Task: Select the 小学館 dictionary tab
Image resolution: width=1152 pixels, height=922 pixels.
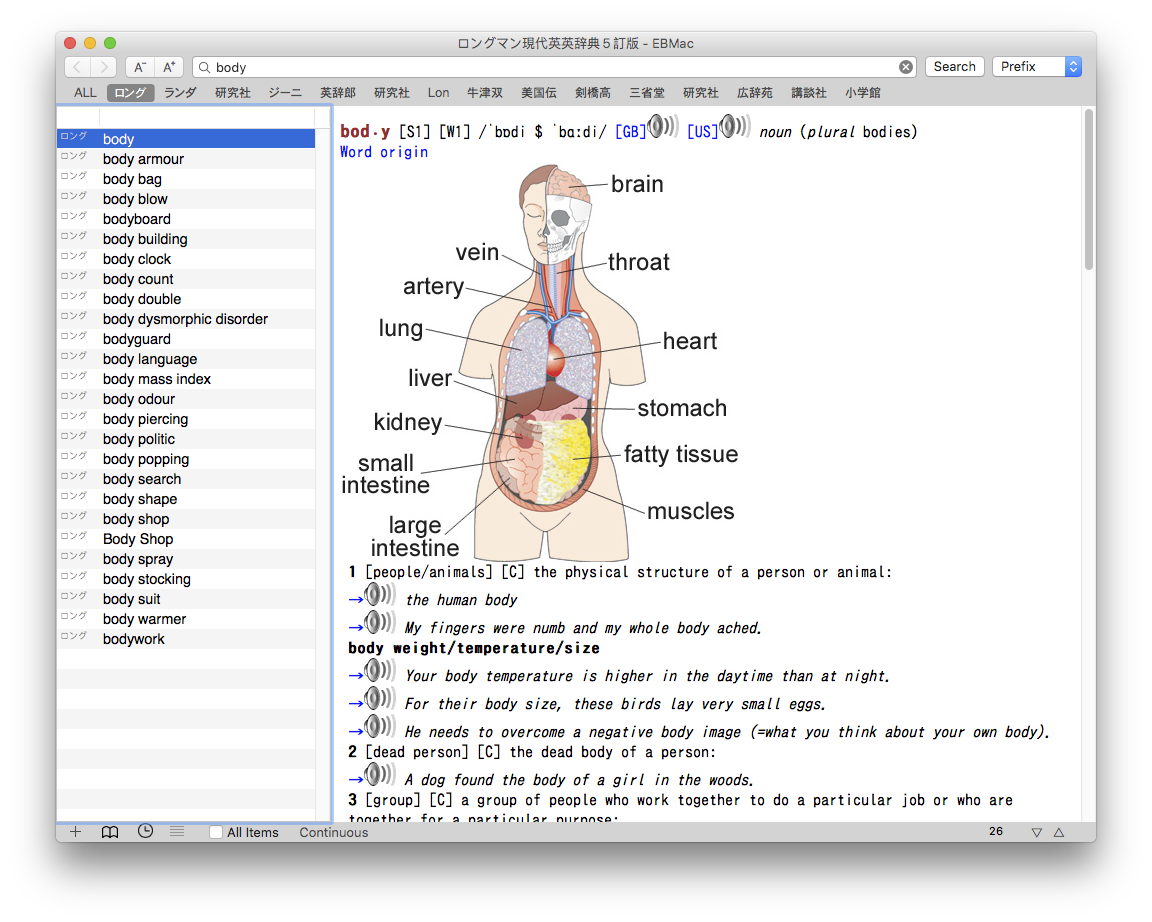Action: 863,93
